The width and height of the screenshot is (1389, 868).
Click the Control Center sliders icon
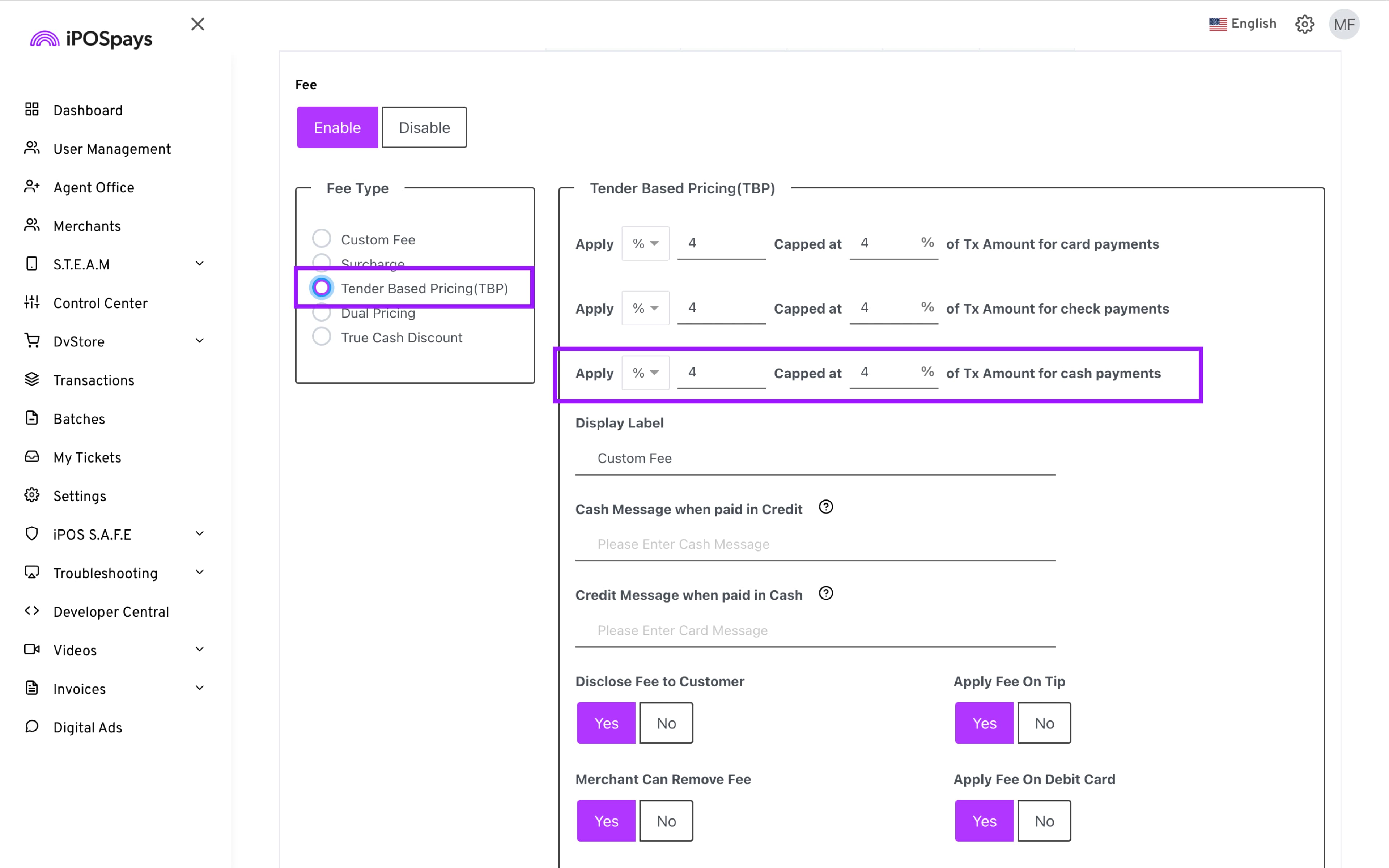click(x=31, y=302)
